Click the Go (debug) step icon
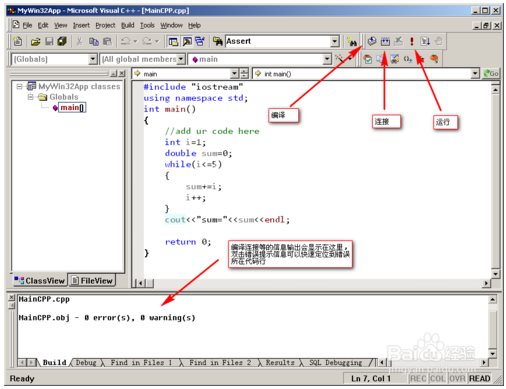 coord(425,41)
